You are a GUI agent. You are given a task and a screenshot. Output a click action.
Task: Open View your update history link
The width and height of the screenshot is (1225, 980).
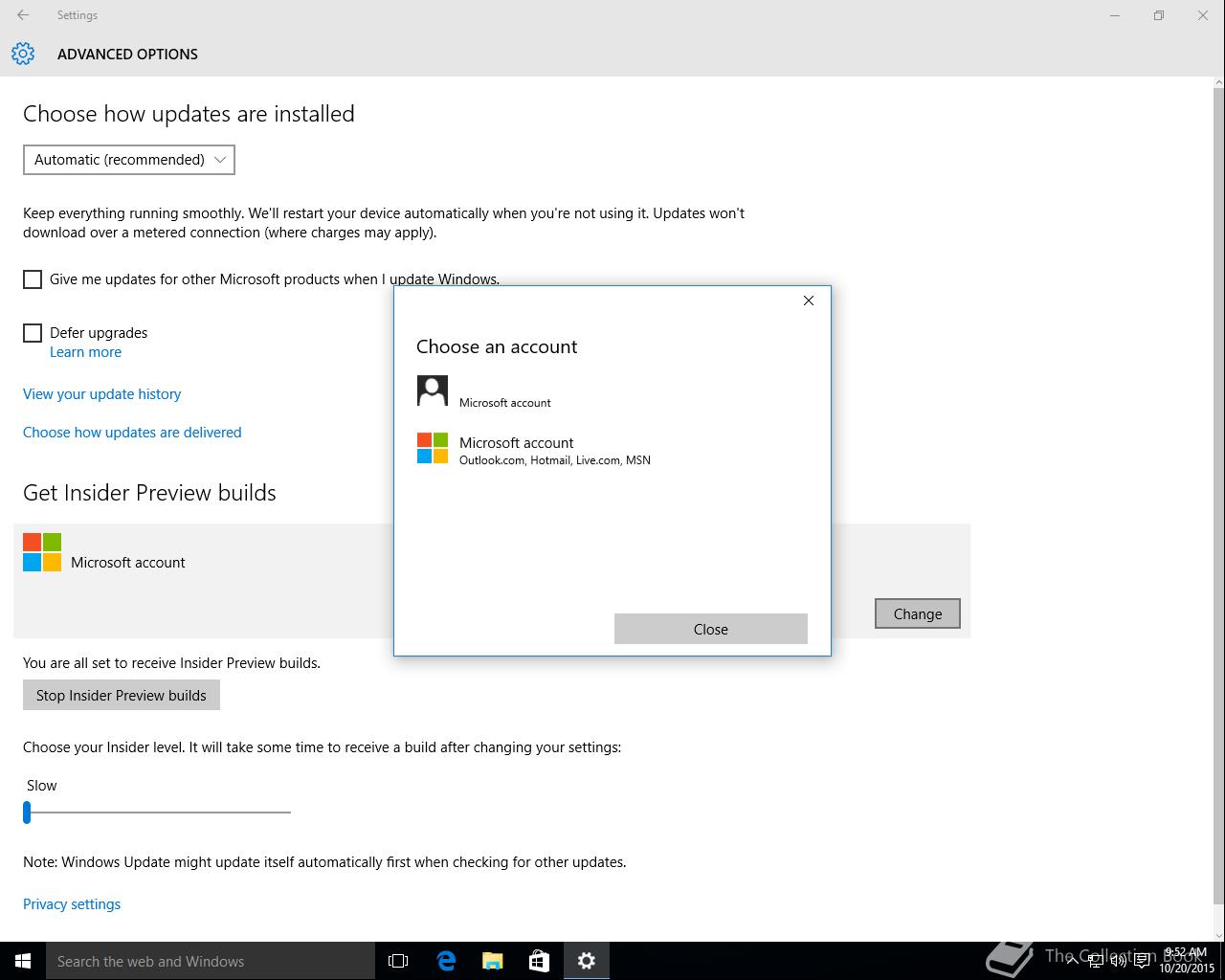click(x=101, y=394)
